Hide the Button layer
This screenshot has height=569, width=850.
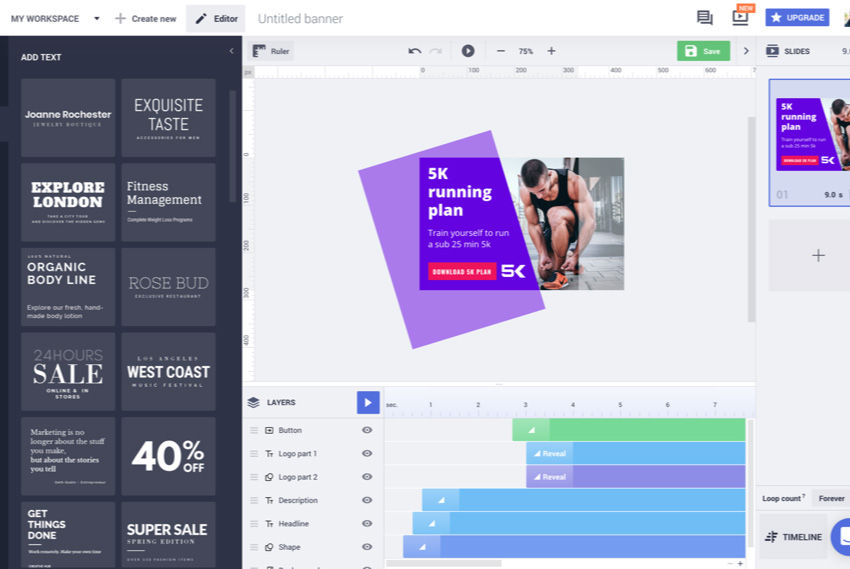(x=367, y=430)
